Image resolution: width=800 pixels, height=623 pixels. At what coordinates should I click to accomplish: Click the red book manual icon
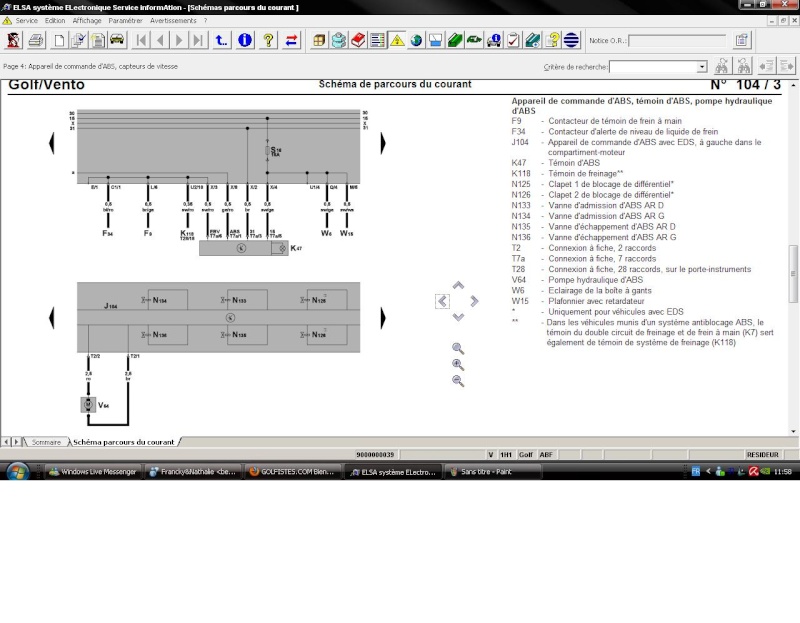pos(358,40)
